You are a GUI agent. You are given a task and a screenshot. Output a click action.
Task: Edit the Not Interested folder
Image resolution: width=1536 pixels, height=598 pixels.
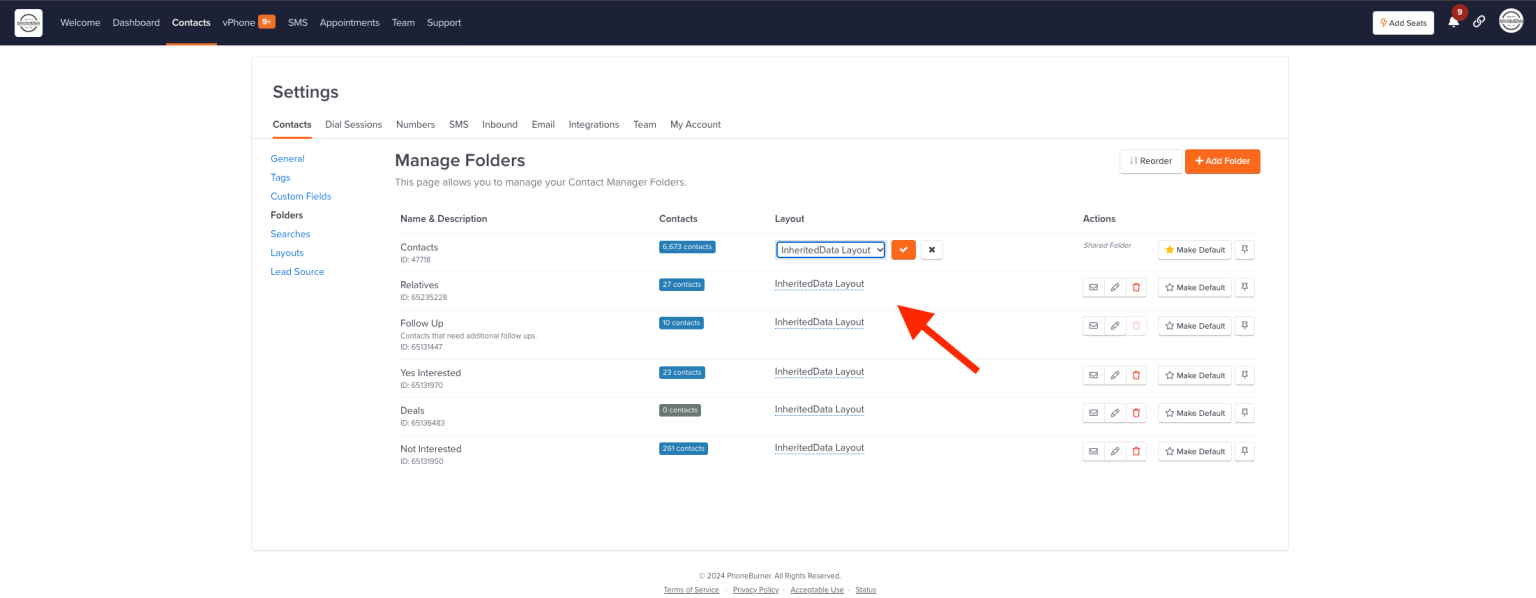click(1114, 451)
